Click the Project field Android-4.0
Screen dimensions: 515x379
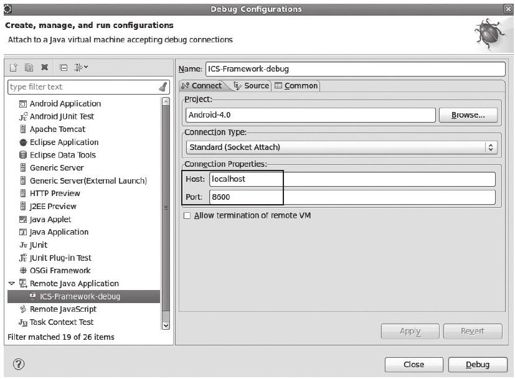pyautogui.click(x=310, y=115)
